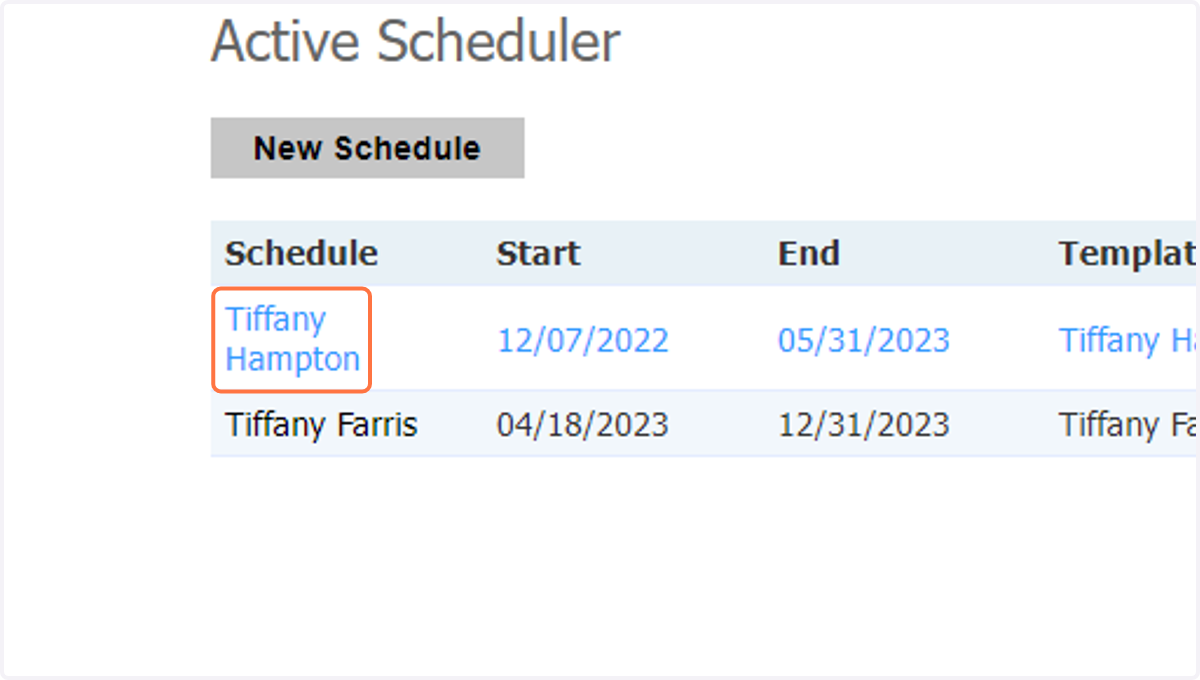
Task: Click the Active Scheduler page heading
Action: click(x=416, y=42)
